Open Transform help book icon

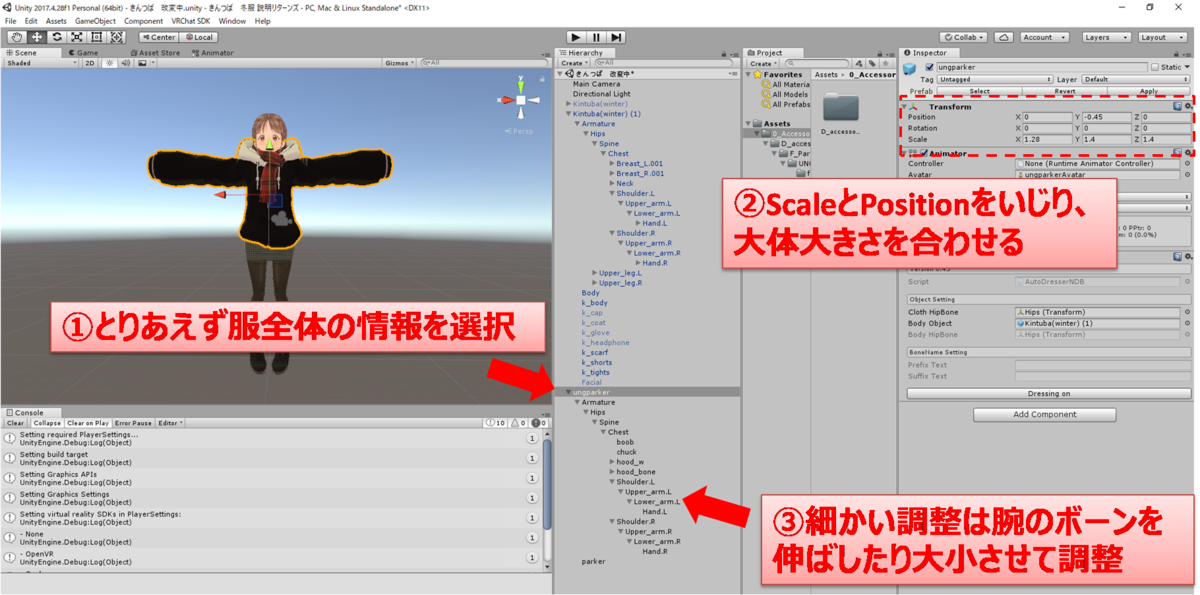coord(1177,107)
